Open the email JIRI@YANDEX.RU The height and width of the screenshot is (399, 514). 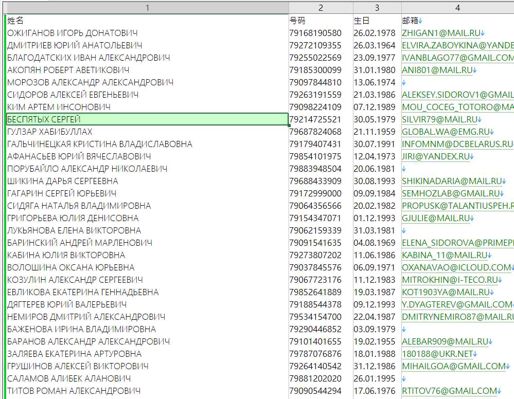point(436,156)
